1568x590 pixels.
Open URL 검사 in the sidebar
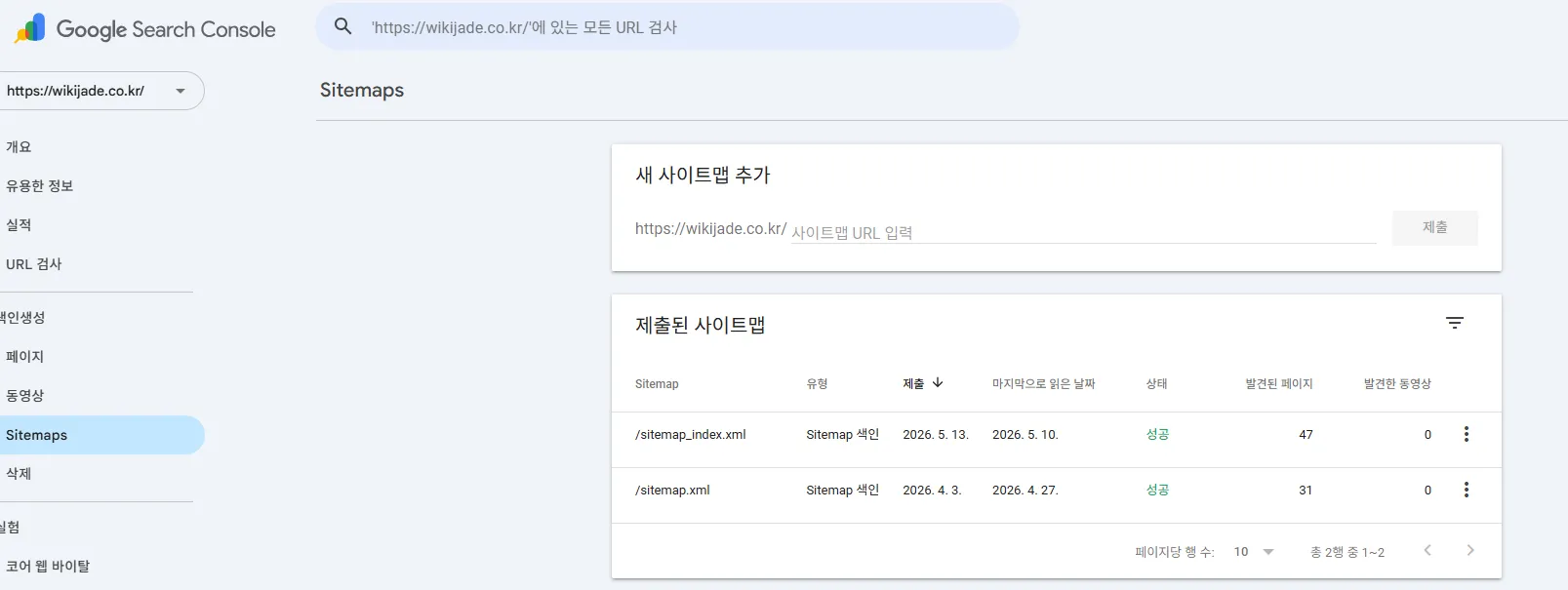click(x=33, y=263)
